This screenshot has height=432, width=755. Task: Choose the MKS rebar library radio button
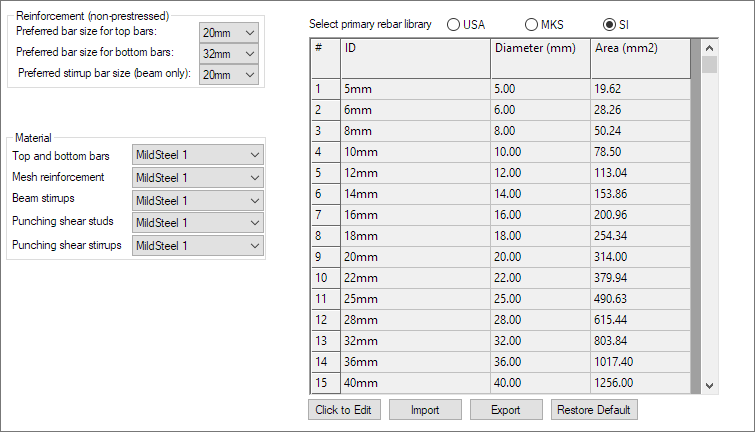[532, 24]
